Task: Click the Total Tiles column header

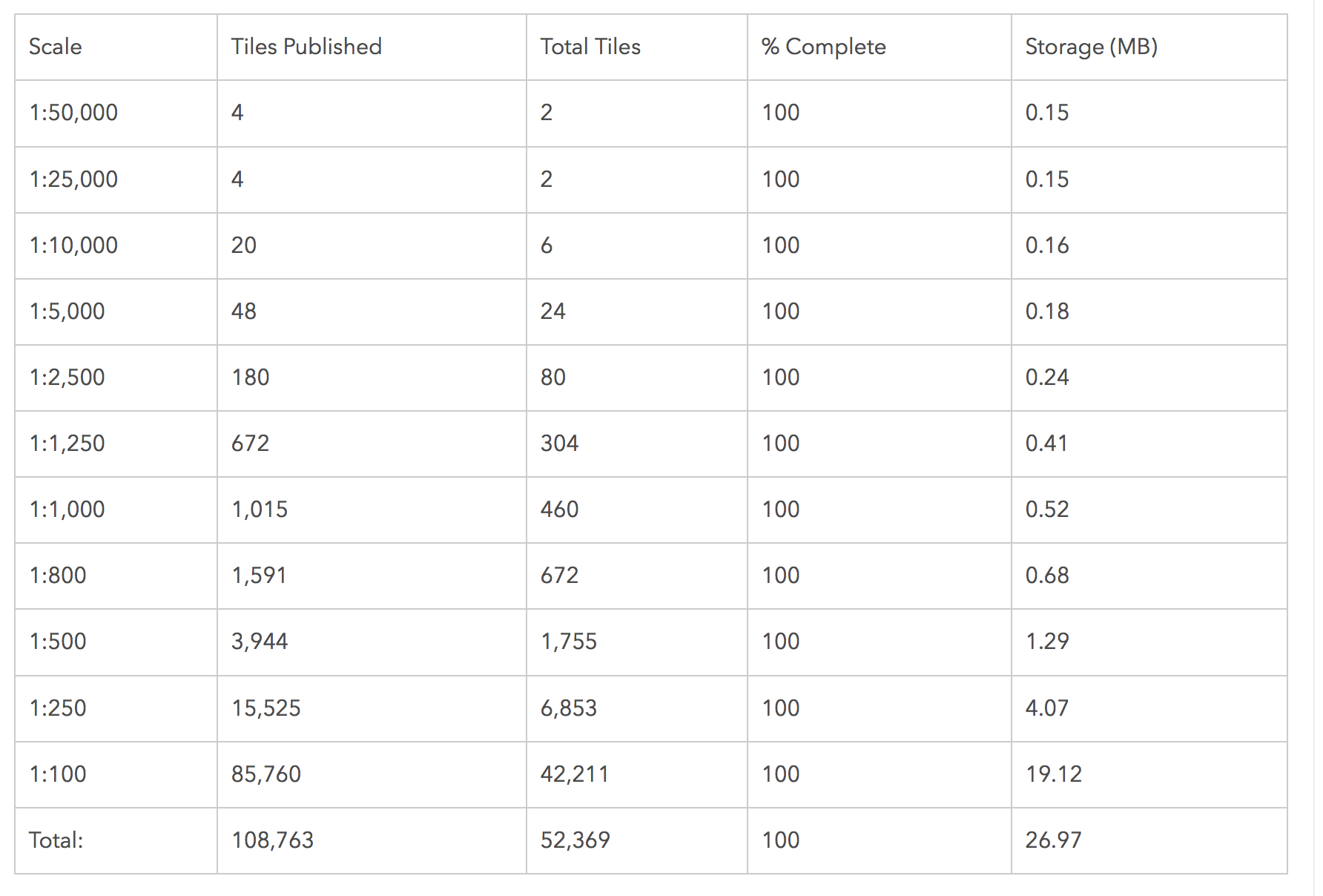Action: click(590, 47)
